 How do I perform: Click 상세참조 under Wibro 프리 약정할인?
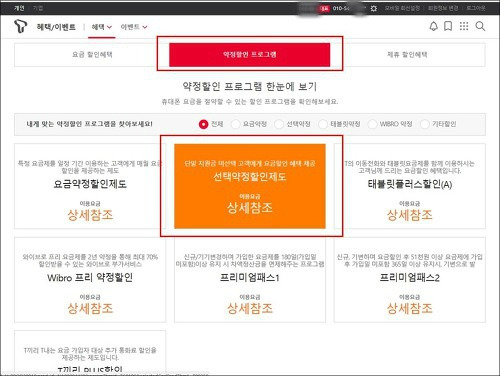90,308
